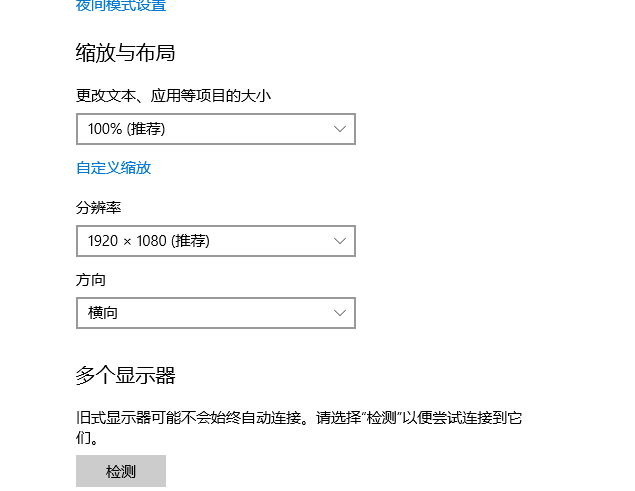
Task: Click the 分辨率 label
Action: [98, 208]
